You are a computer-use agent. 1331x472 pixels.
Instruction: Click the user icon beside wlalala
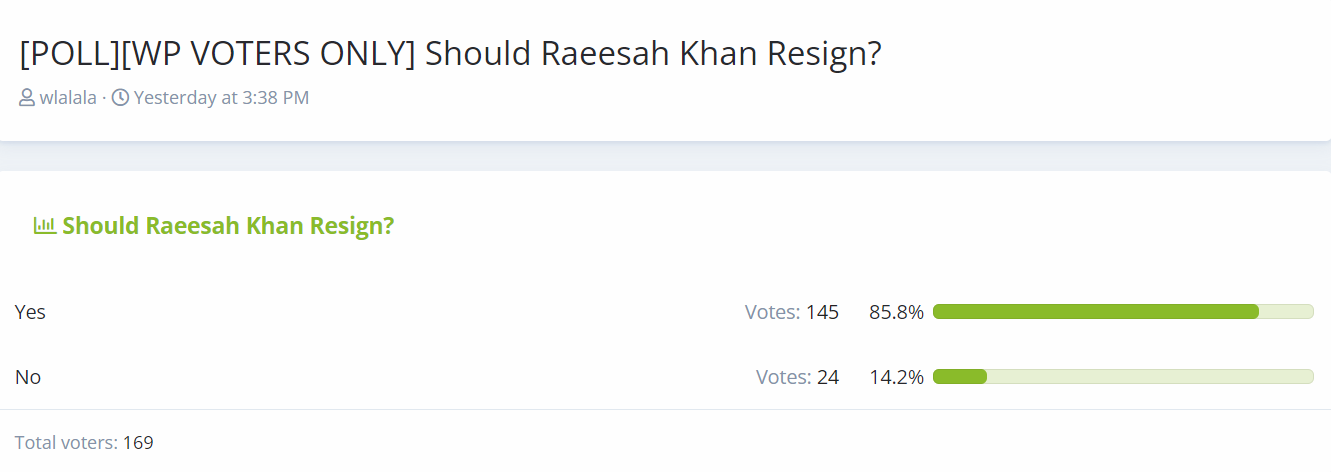27,98
